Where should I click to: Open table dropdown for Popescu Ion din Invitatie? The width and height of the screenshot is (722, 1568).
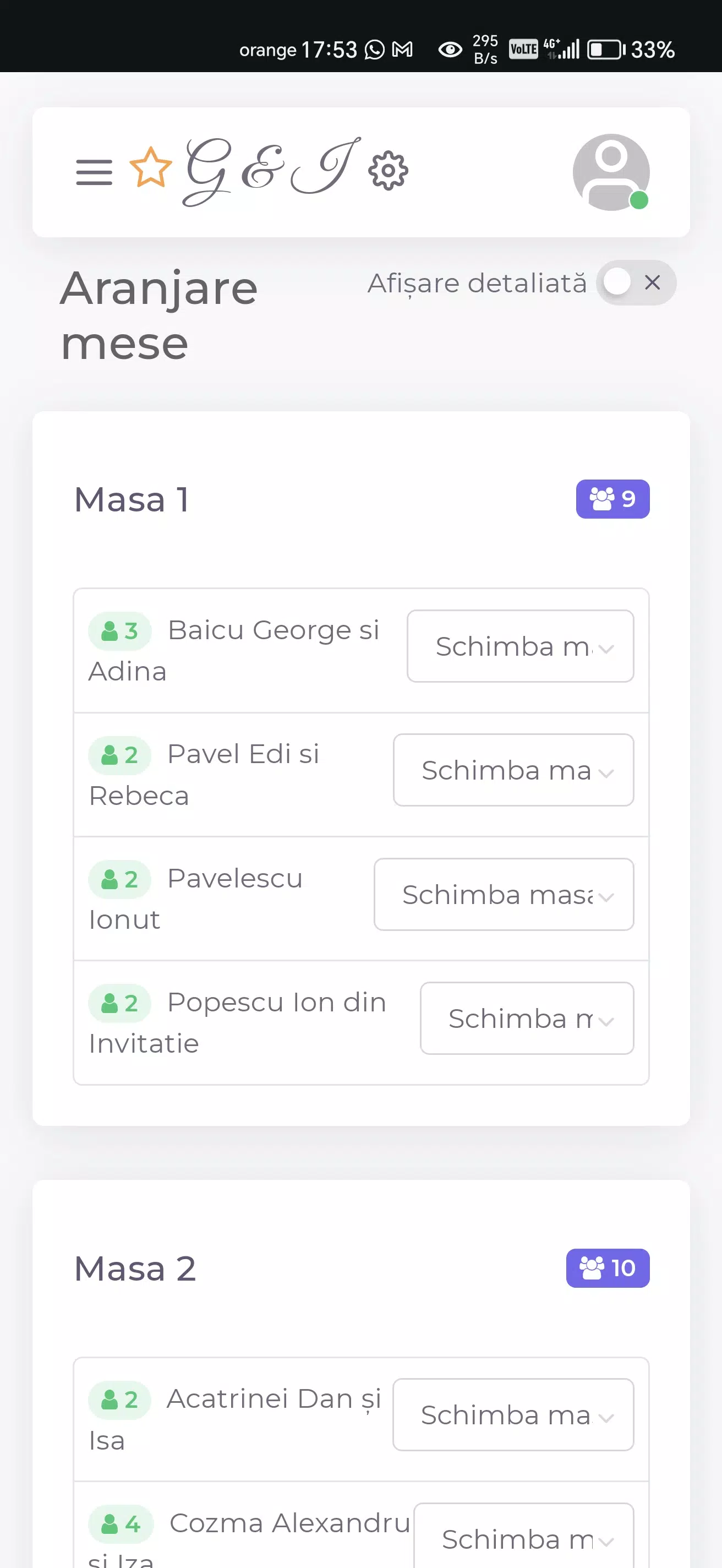click(526, 1019)
